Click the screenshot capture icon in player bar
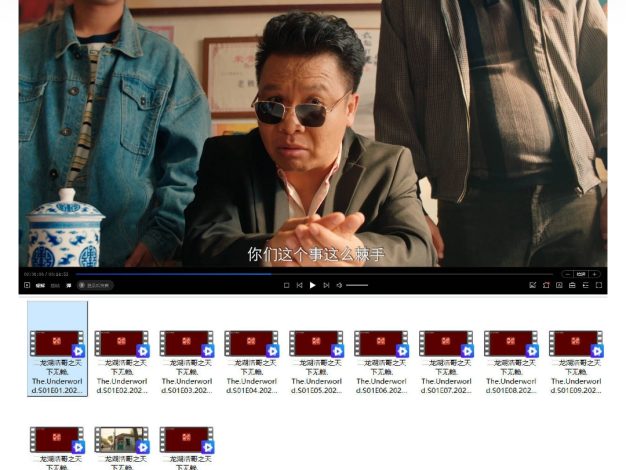The image size is (626, 470). pyautogui.click(x=559, y=285)
